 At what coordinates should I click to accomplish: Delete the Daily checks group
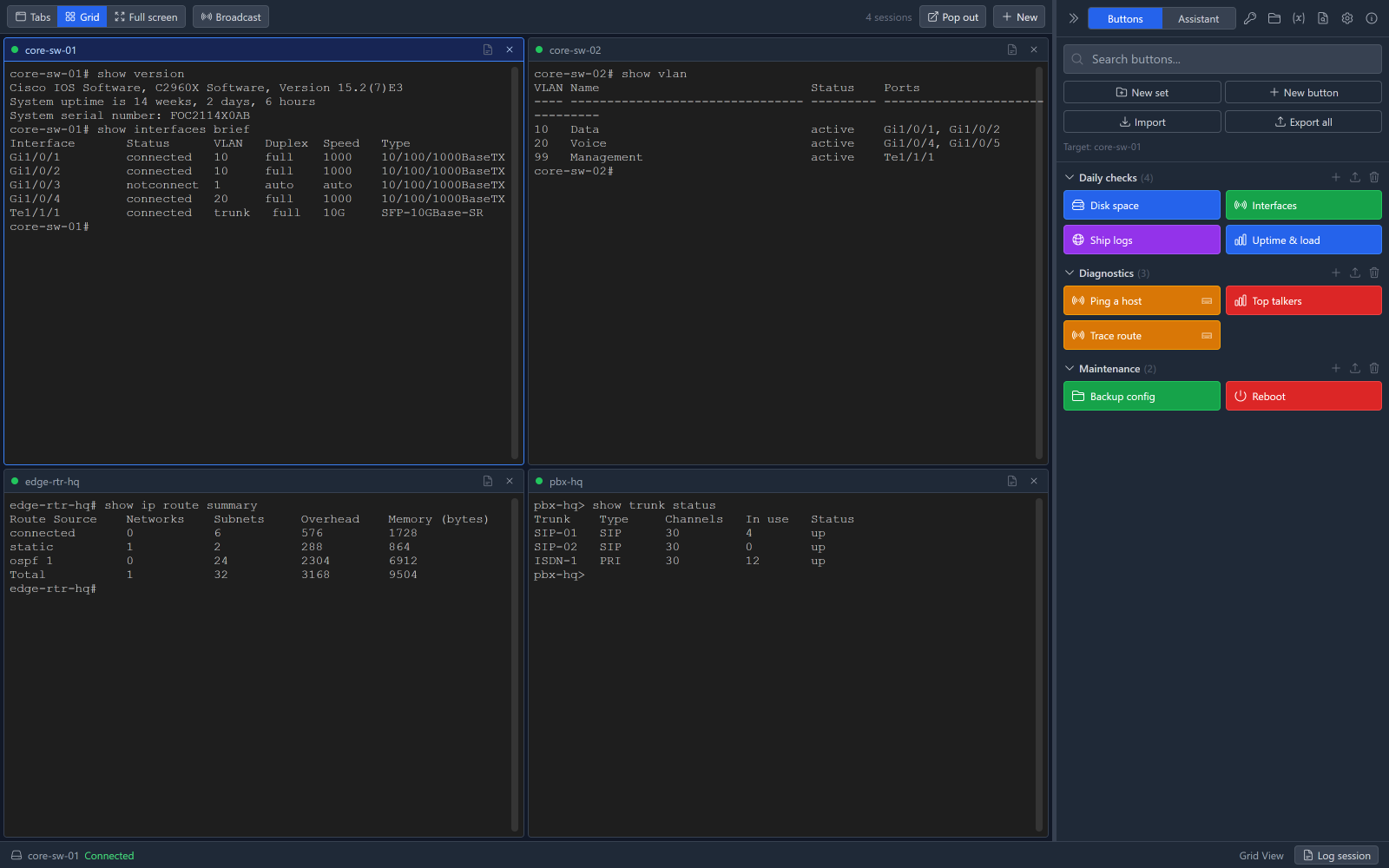(x=1374, y=177)
